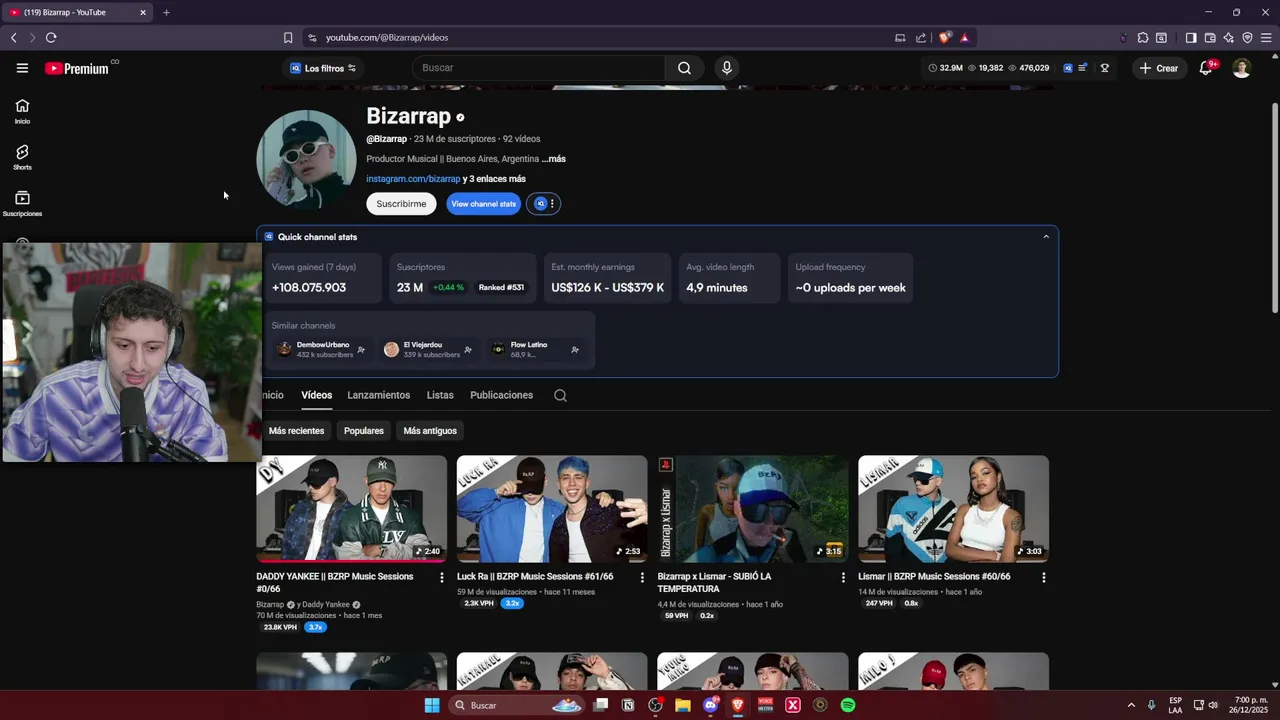The width and height of the screenshot is (1280, 720).
Task: Switch to the Vídeos tab
Action: tap(317, 395)
